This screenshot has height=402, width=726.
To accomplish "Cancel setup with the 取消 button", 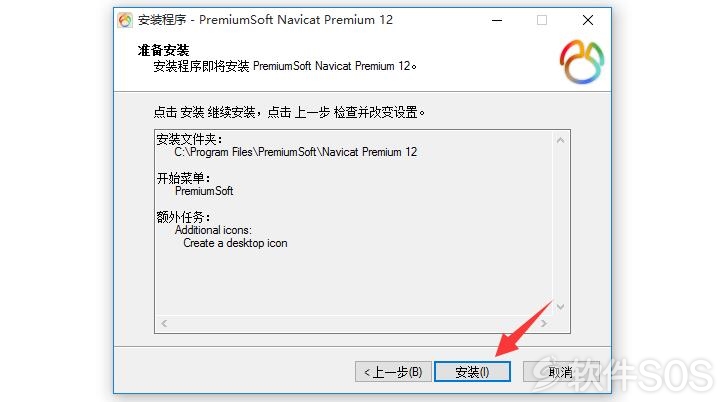I will [x=561, y=372].
